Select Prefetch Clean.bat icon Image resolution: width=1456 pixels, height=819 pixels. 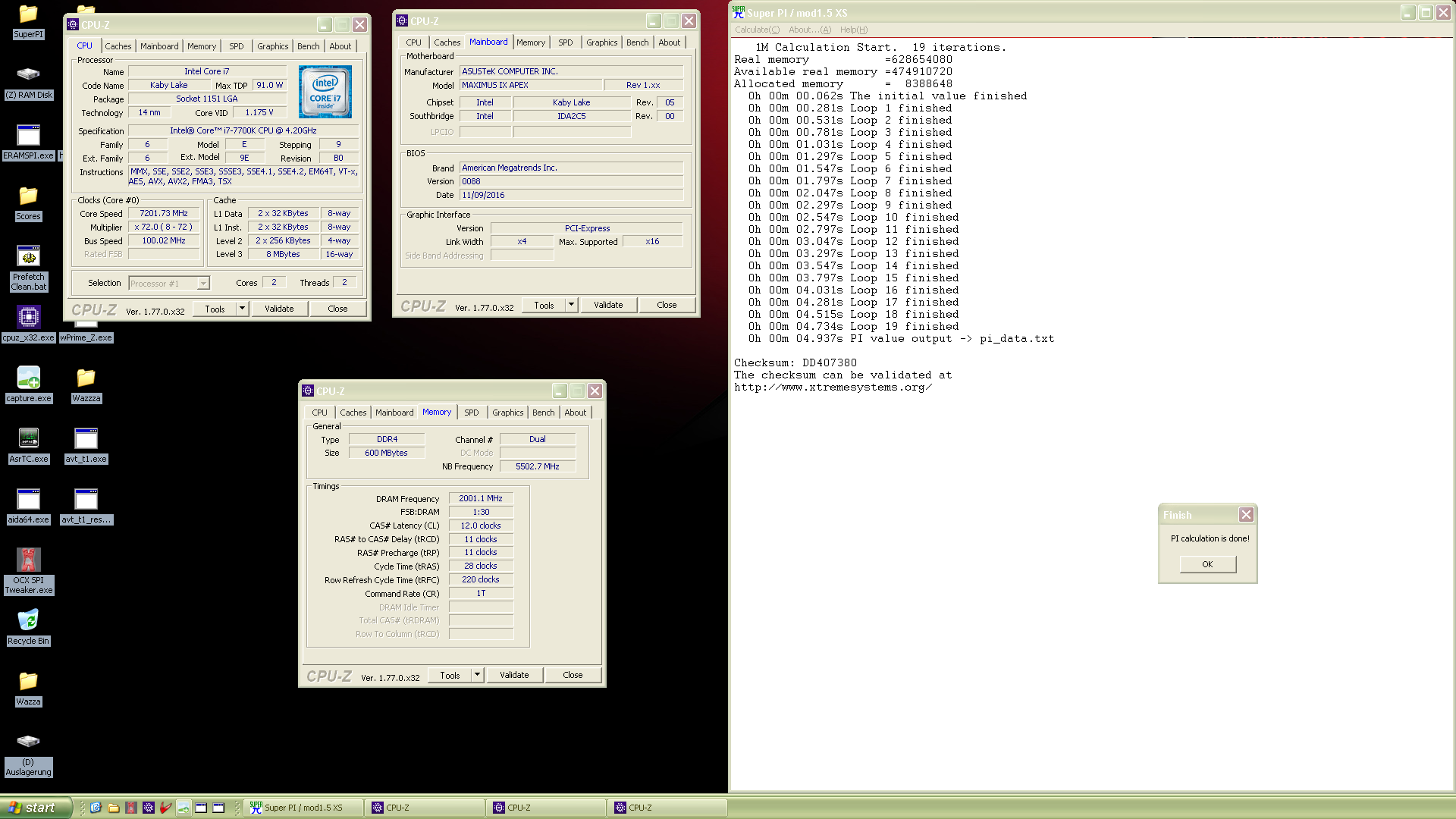(28, 268)
